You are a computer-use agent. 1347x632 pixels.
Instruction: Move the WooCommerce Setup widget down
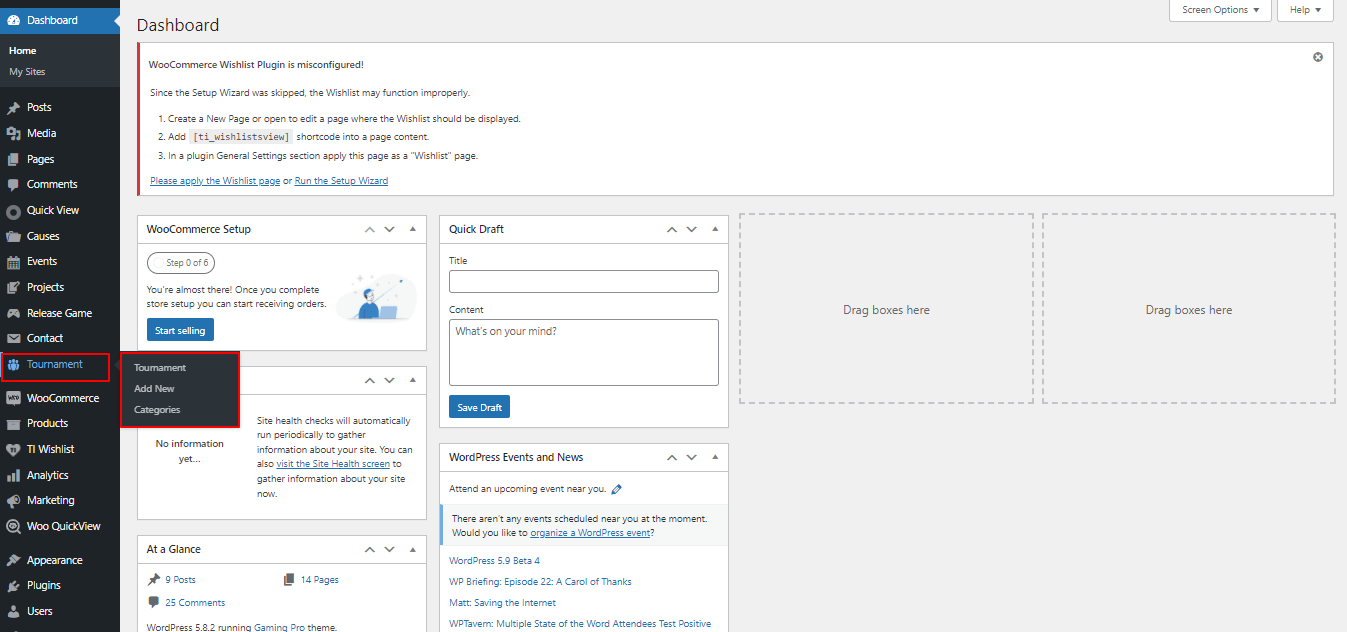coord(390,229)
